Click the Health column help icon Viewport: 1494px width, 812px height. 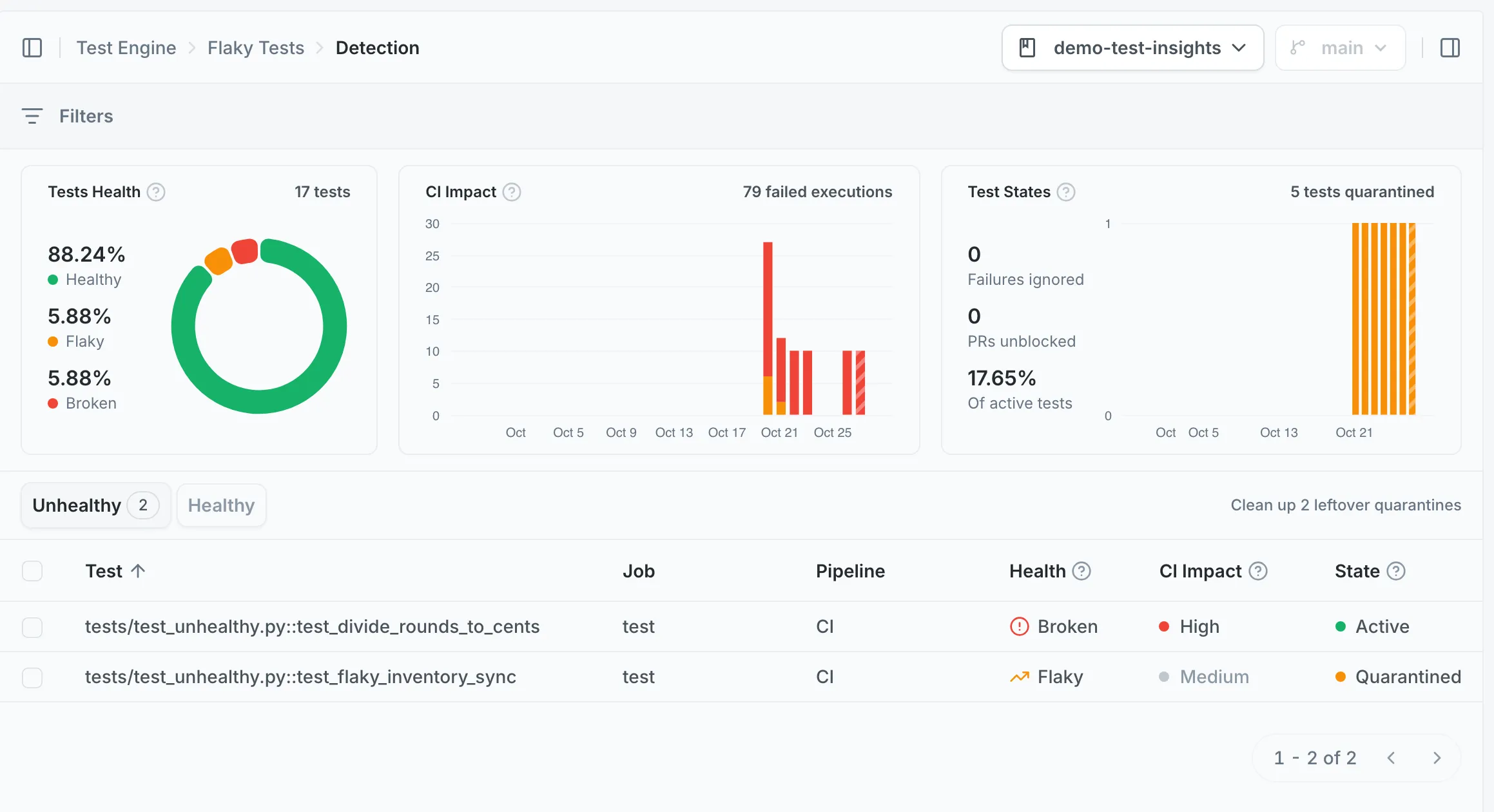[x=1082, y=571]
